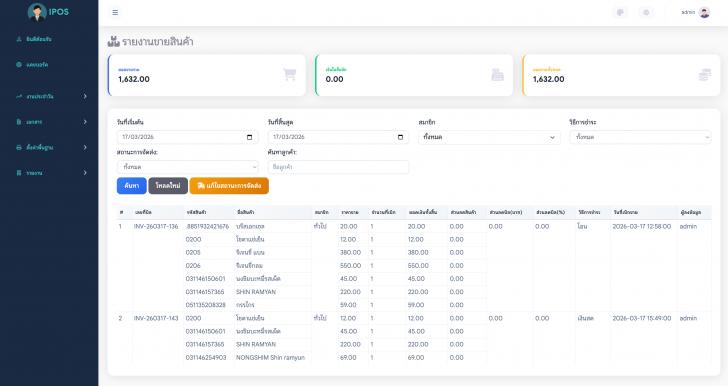The image size is (728, 386).
Task: Click product code 0205
Action: pyautogui.click(x=193, y=252)
